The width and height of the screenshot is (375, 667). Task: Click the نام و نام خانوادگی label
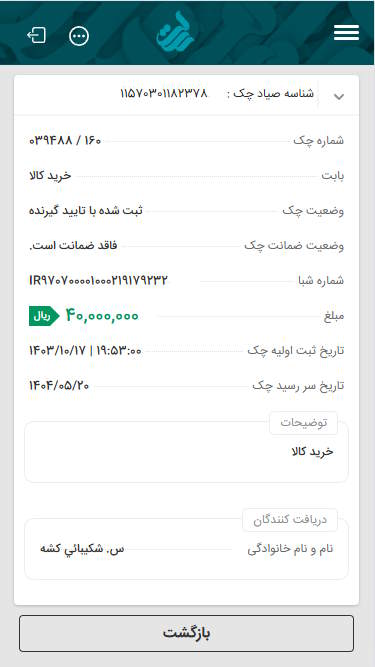click(x=290, y=549)
